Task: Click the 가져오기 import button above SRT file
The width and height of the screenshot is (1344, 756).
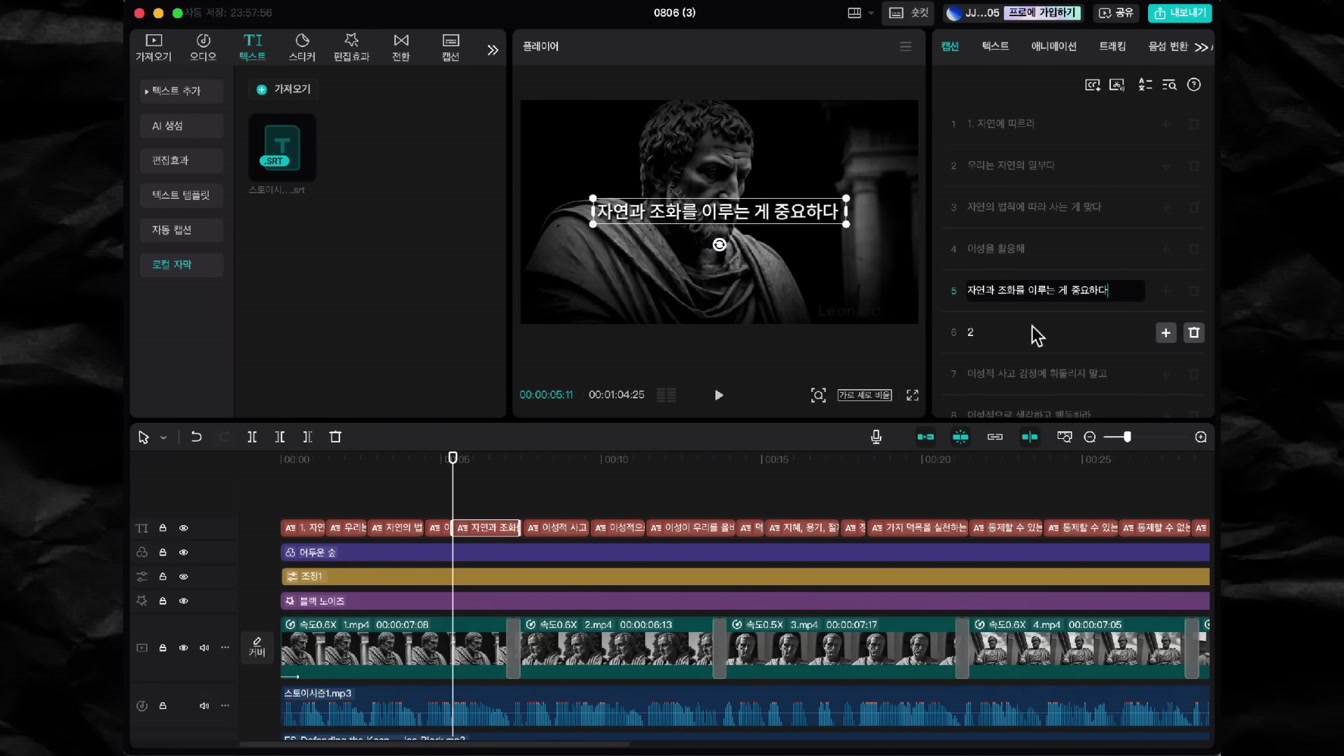Action: pos(283,89)
